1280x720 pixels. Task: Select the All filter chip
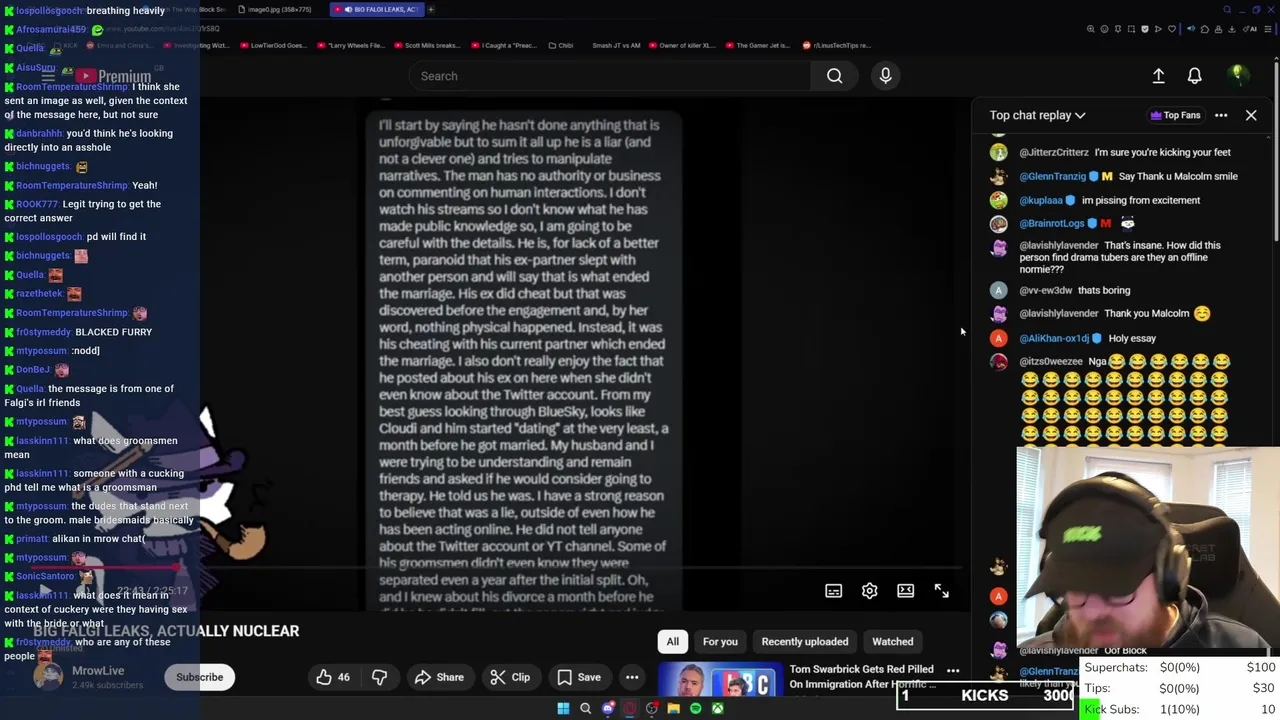coord(673,642)
